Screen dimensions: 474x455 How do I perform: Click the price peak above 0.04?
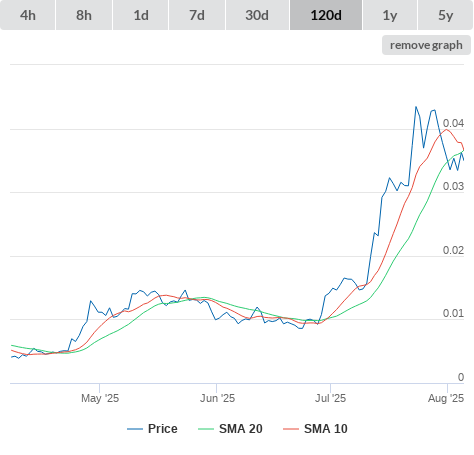(x=416, y=107)
